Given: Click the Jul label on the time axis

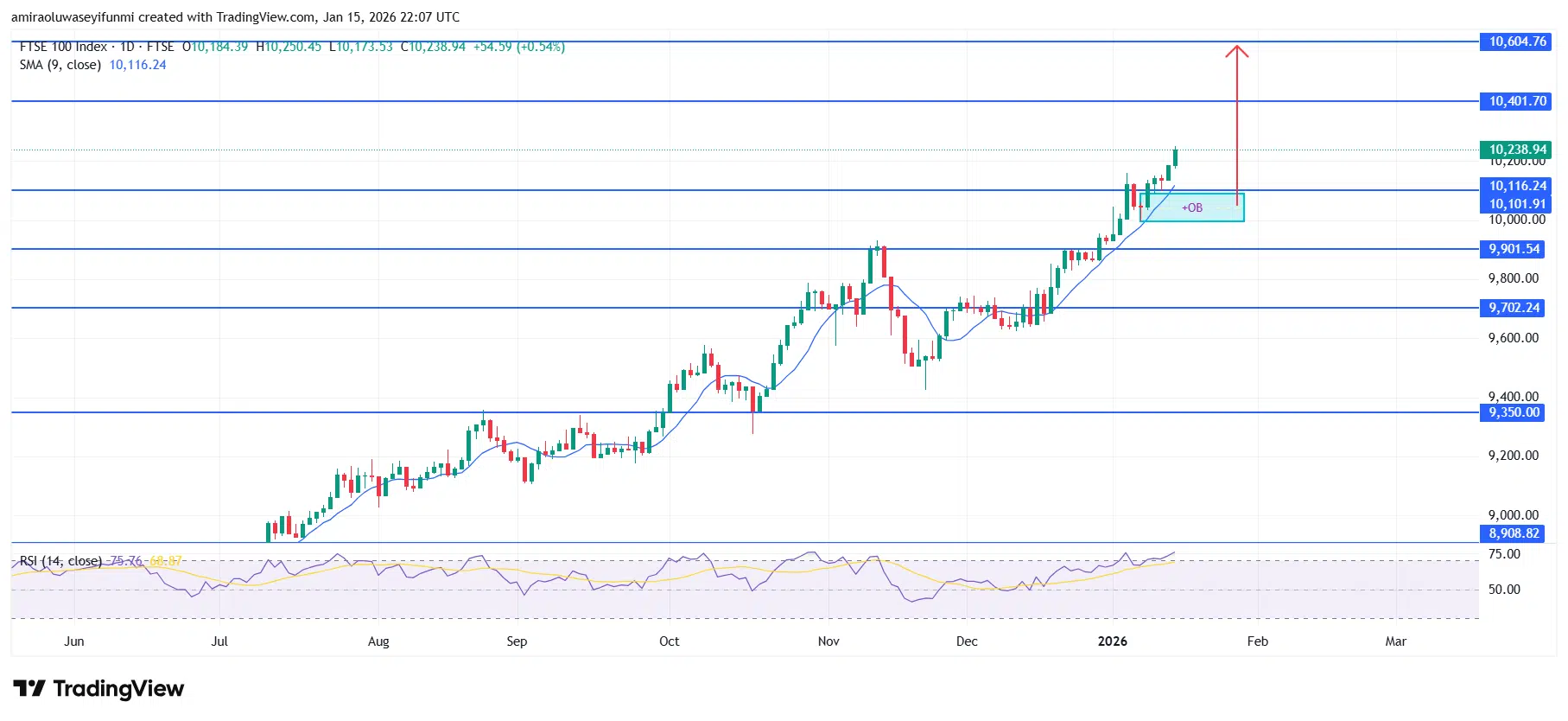Looking at the screenshot, I should [x=219, y=641].
